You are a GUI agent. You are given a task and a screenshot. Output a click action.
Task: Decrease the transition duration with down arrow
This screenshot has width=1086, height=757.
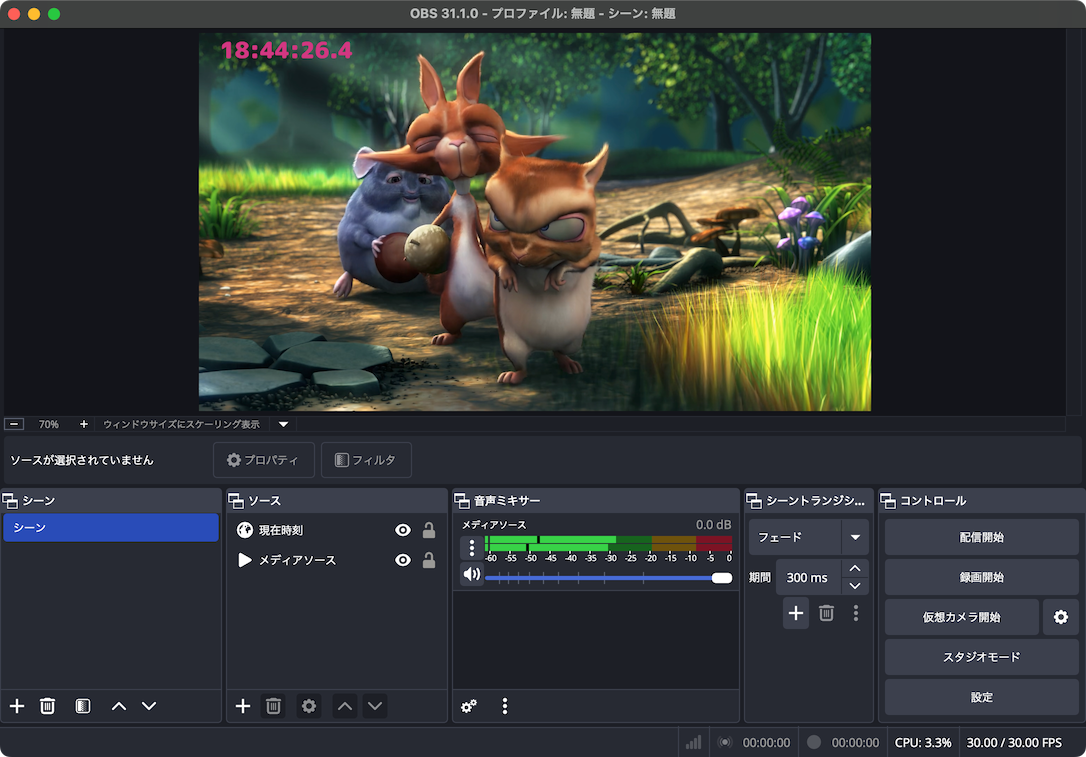(x=855, y=586)
